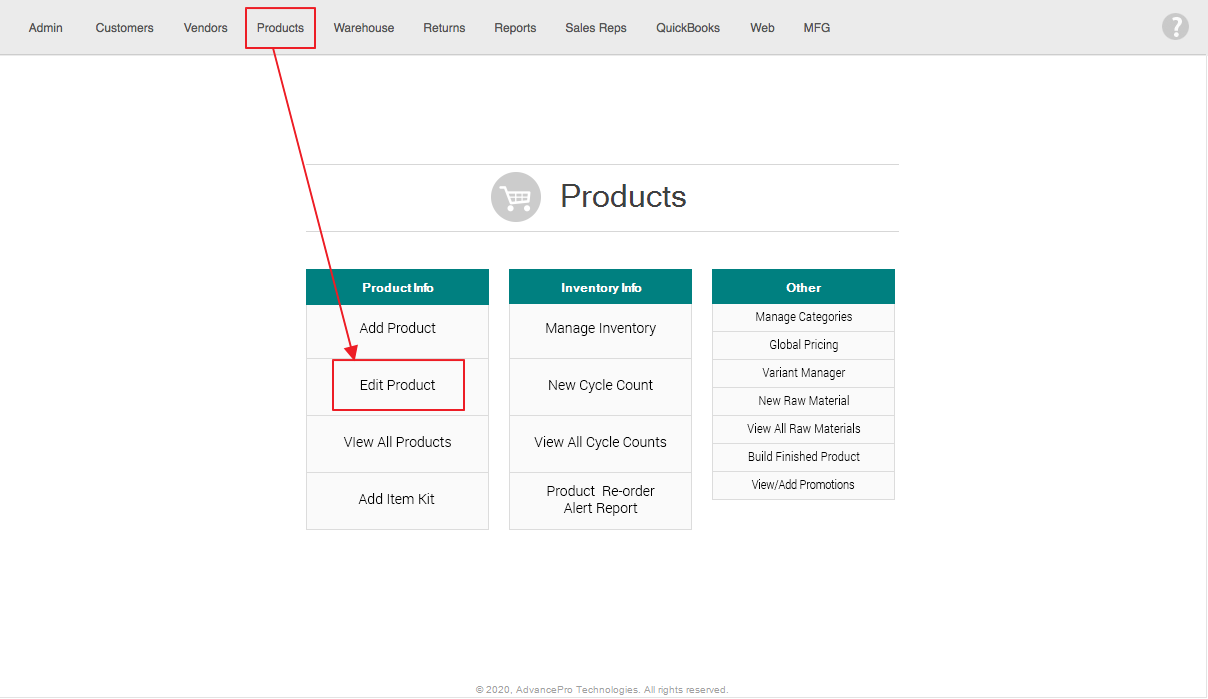
Task: Open the QuickBooks menu
Action: click(688, 28)
